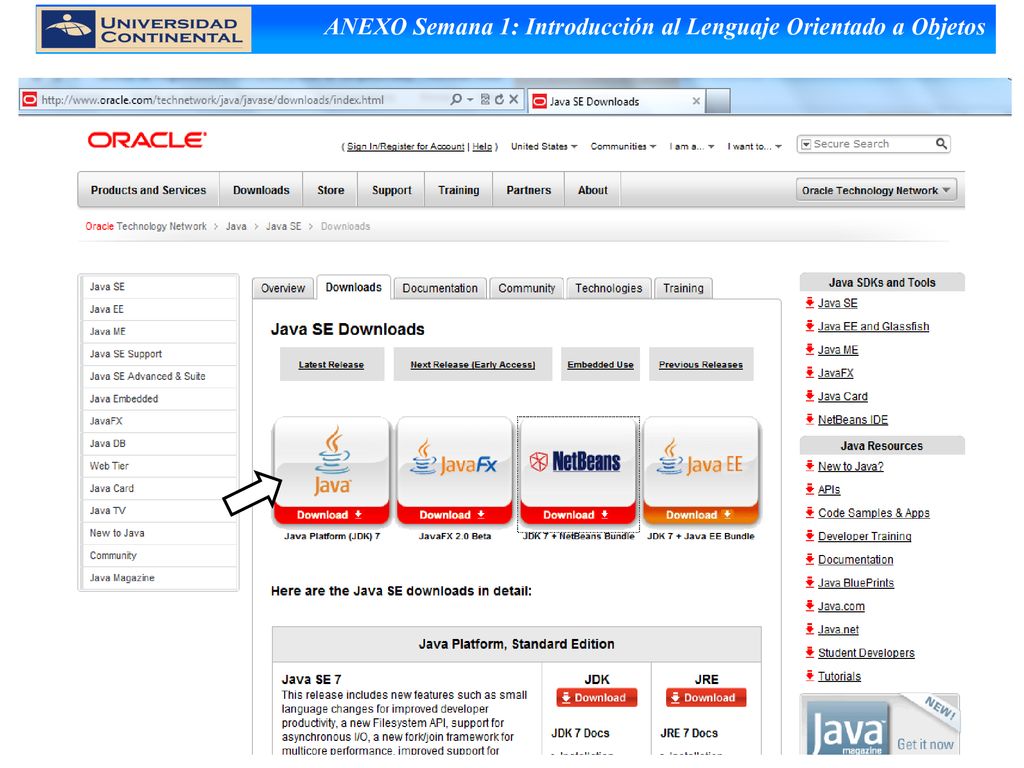The height and width of the screenshot is (768, 1024).
Task: Open Java EE in the left sidebar
Action: [x=159, y=309]
